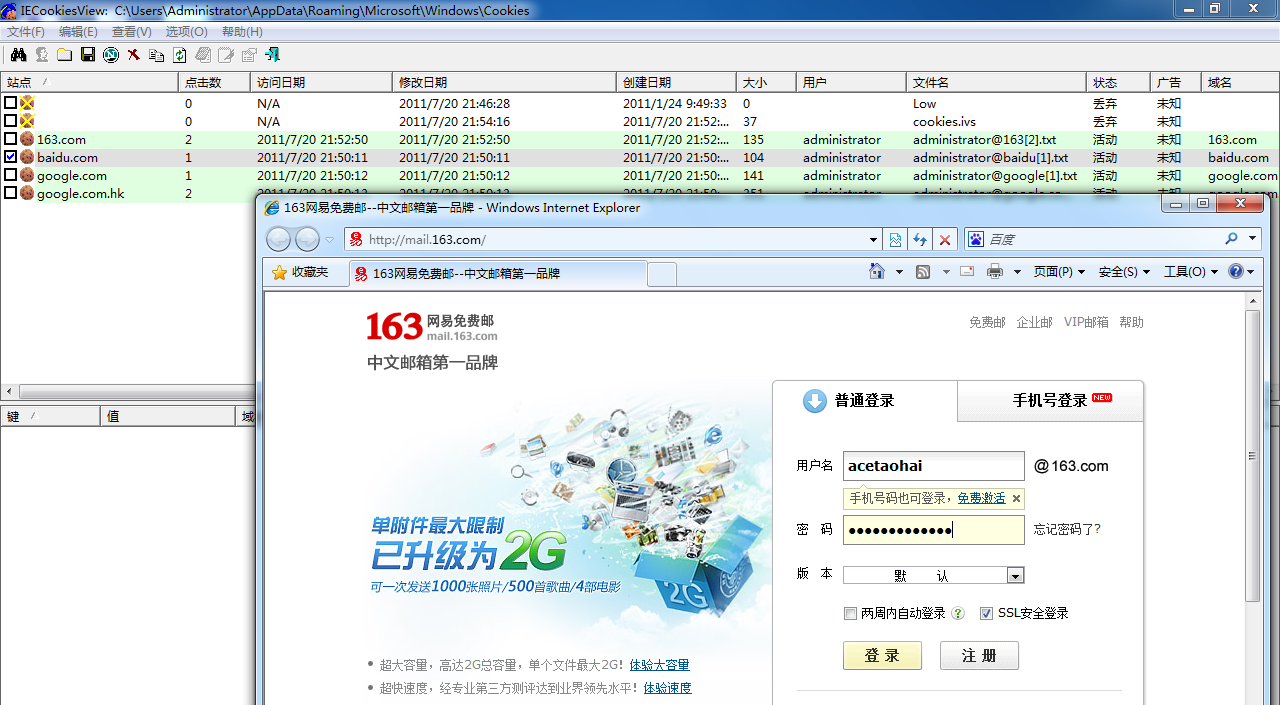Open the 帮助(H) menu in IECookiesView
Viewport: 1280px width, 705px height.
click(x=242, y=32)
